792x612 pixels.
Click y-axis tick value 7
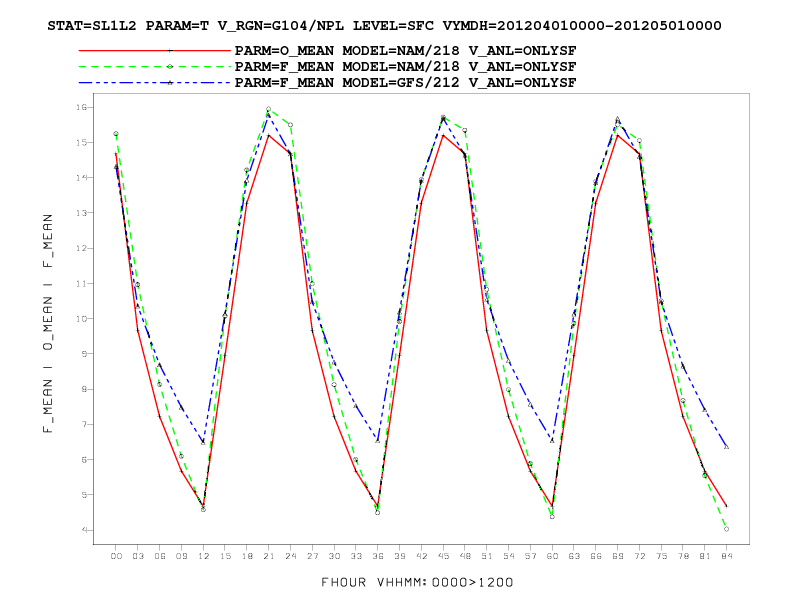[83, 424]
